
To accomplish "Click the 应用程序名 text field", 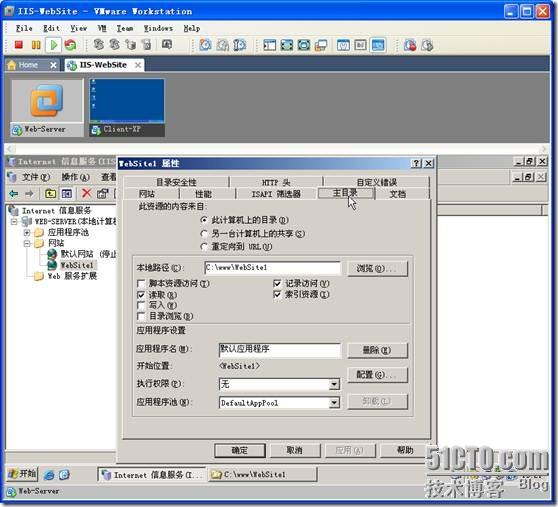I will 280,350.
